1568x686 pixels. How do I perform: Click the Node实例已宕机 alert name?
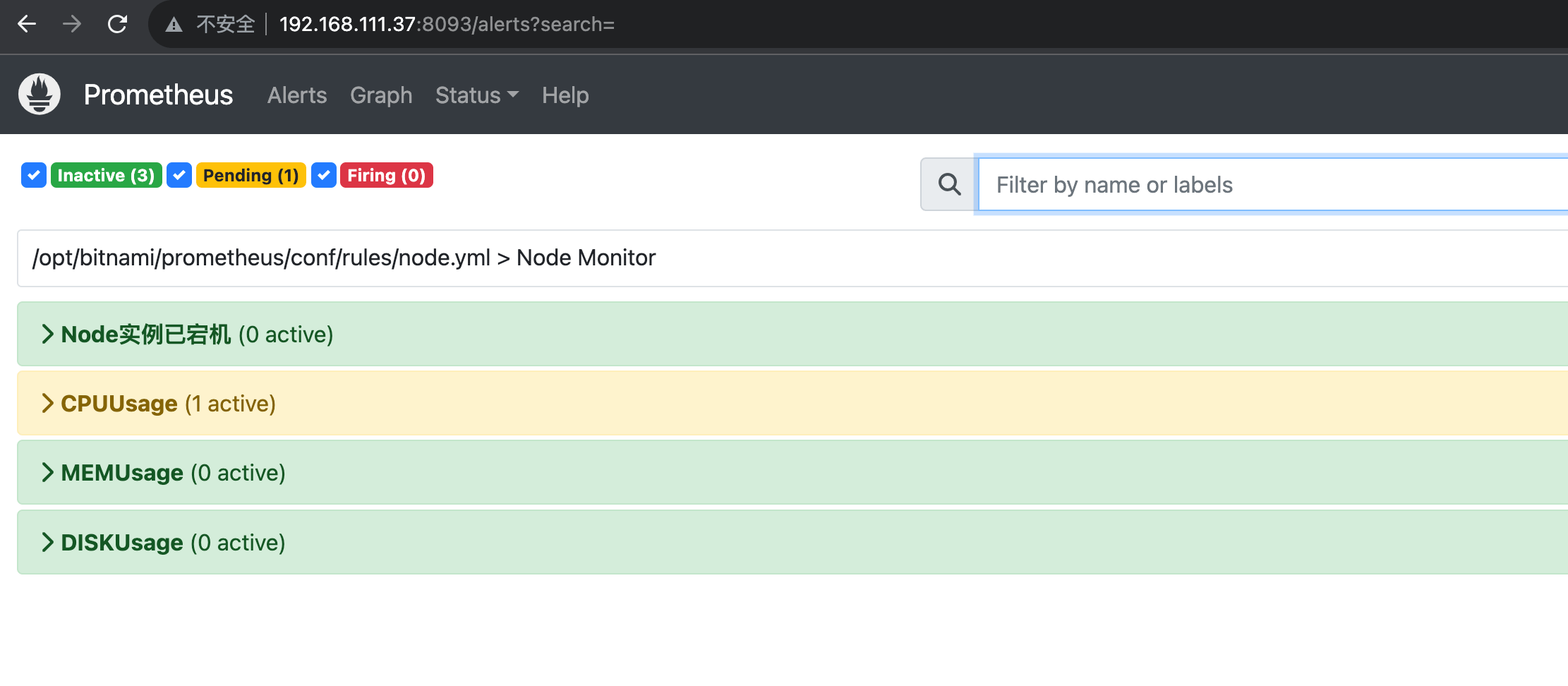coord(146,334)
